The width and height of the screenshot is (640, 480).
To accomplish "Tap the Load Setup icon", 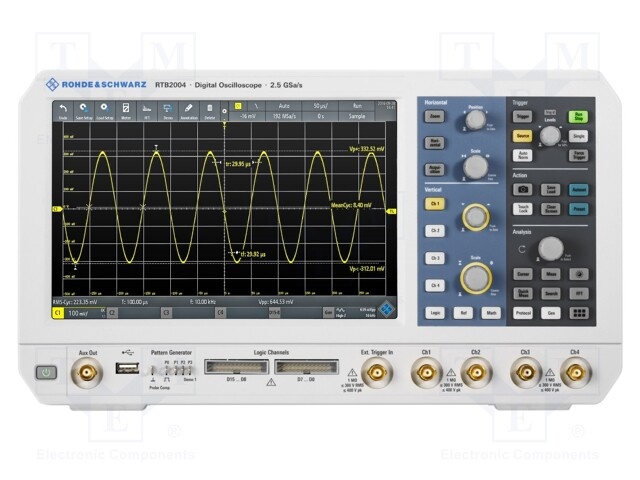I will click(104, 109).
